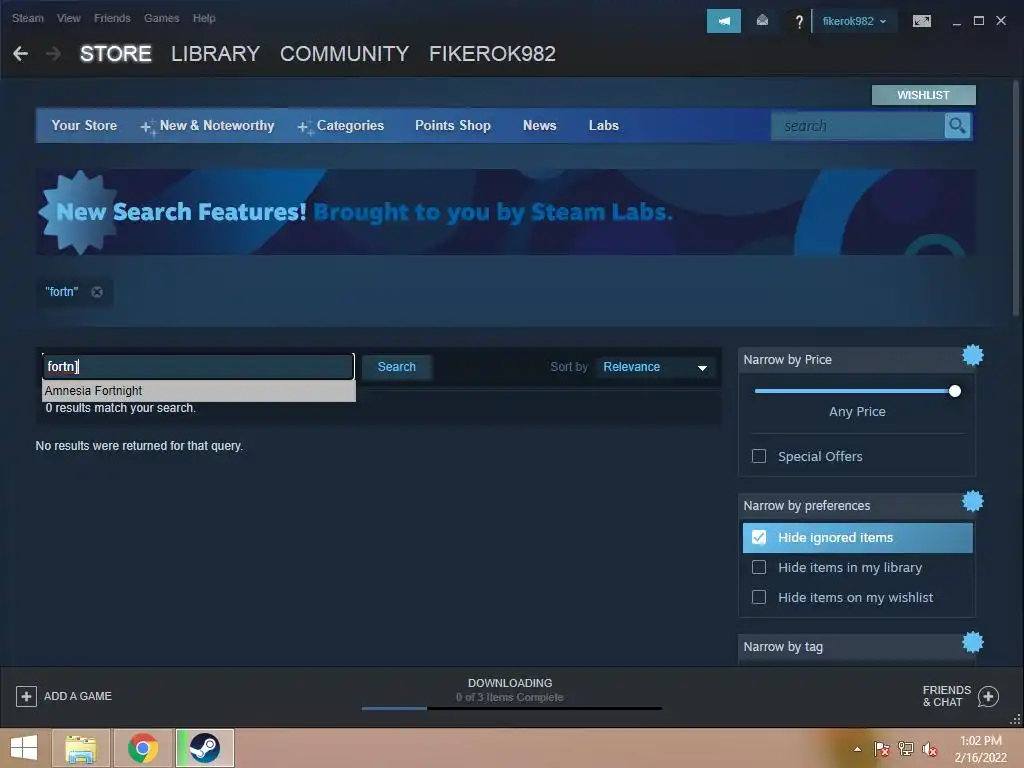1024x768 pixels.
Task: Click the price slider handle
Action: 955,391
